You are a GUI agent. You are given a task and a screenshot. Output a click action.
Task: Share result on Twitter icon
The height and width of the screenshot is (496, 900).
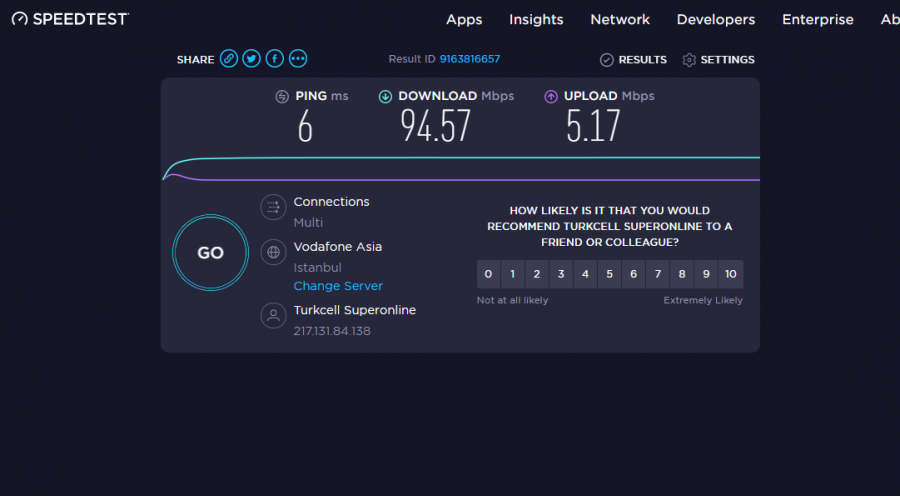point(252,59)
